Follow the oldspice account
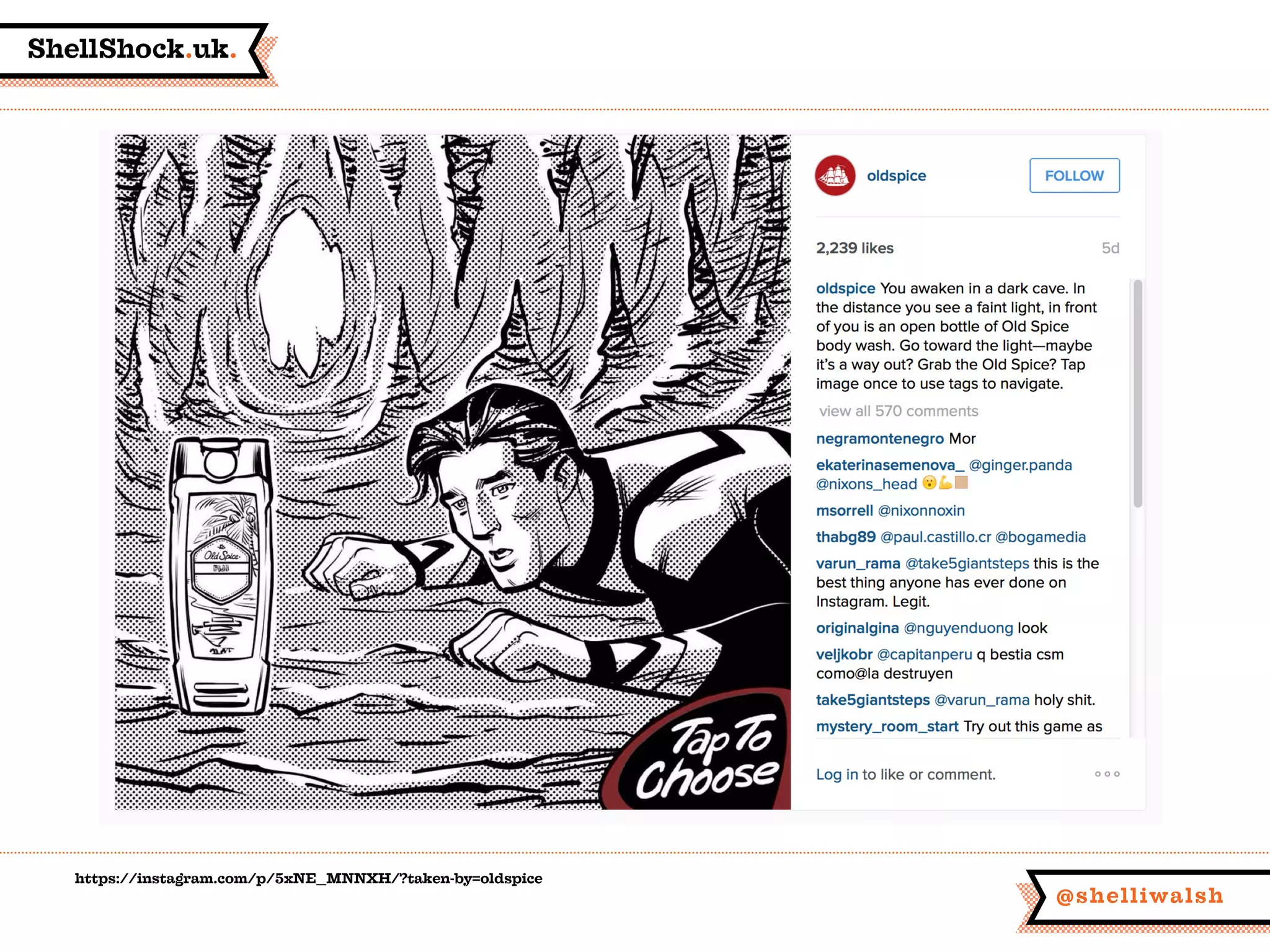1270x952 pixels. click(1074, 176)
